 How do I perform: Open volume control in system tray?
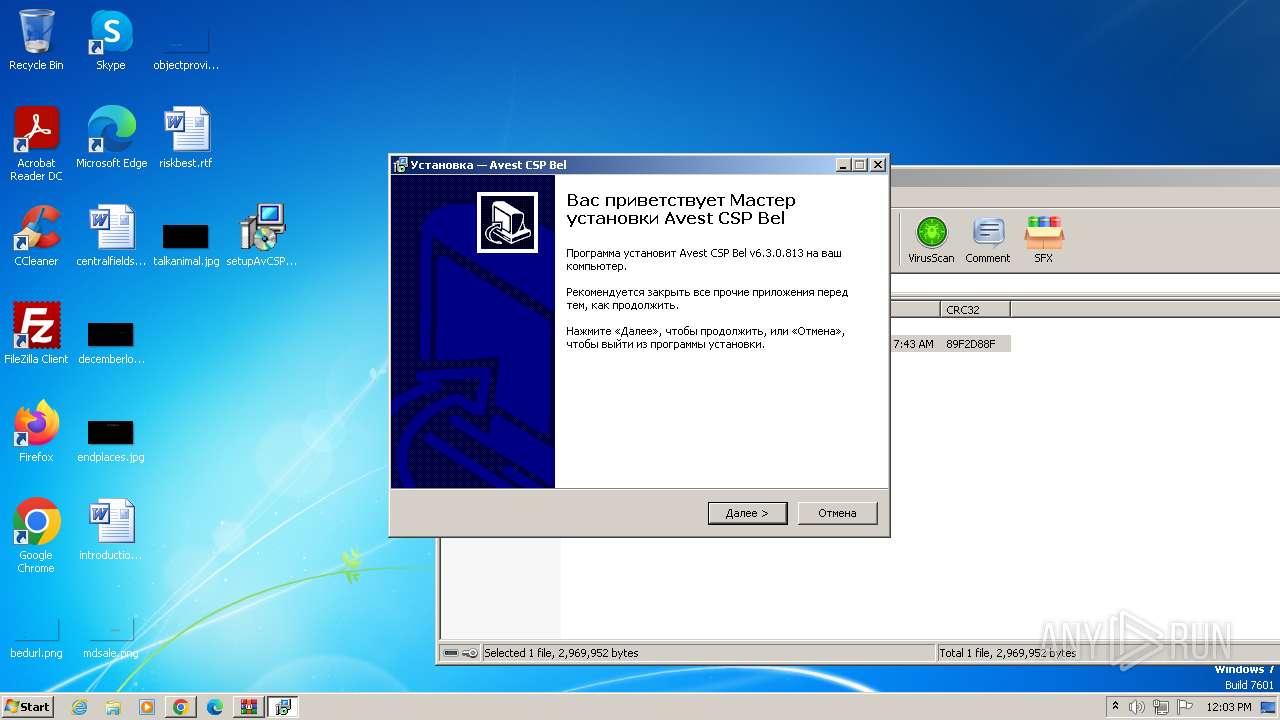[1137, 707]
